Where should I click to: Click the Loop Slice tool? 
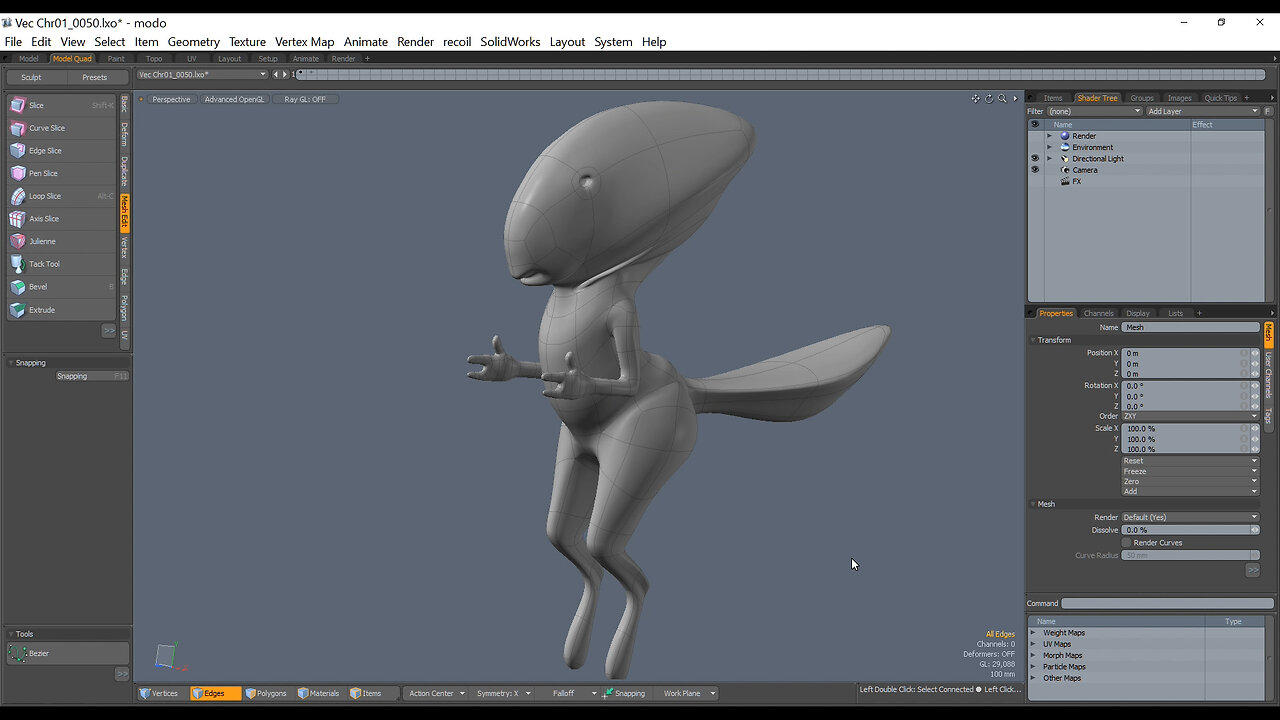tap(44, 195)
